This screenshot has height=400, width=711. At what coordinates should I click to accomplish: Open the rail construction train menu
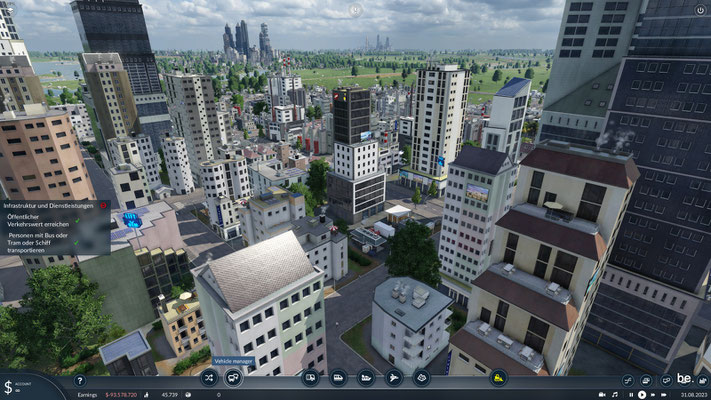pos(338,378)
